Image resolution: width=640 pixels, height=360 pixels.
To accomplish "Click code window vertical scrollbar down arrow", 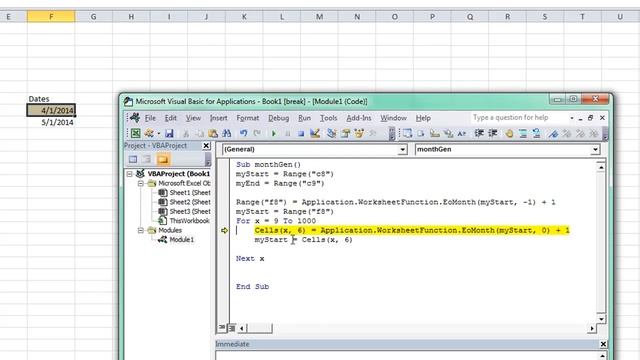I will click(x=601, y=319).
